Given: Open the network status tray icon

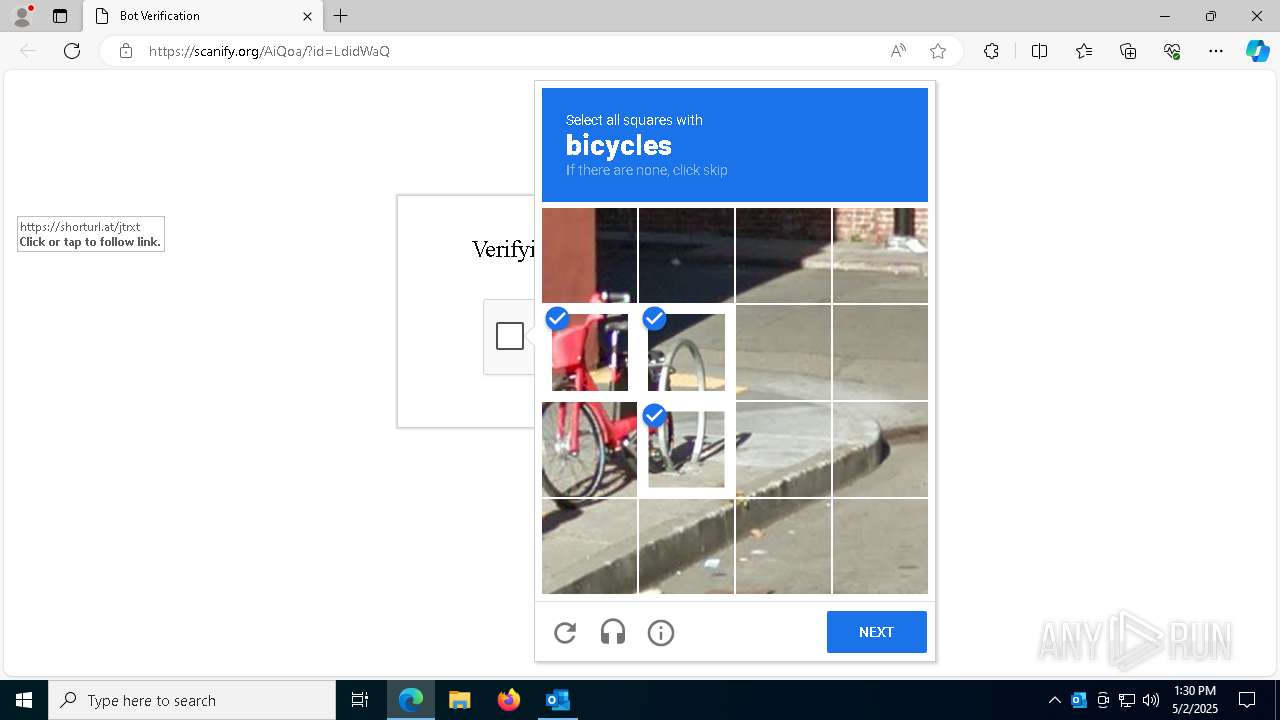Looking at the screenshot, I should [x=1127, y=700].
